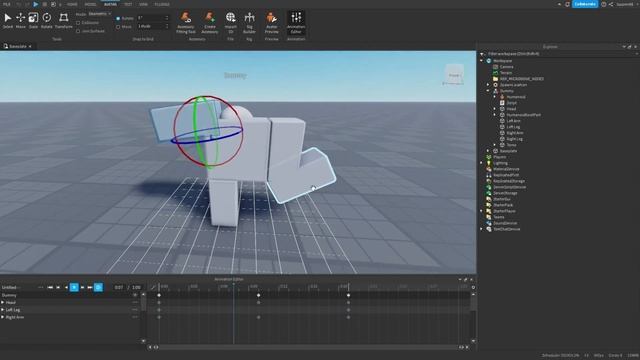Open the FILE menu
Image resolution: width=640 pixels, height=360 pixels.
7,4
